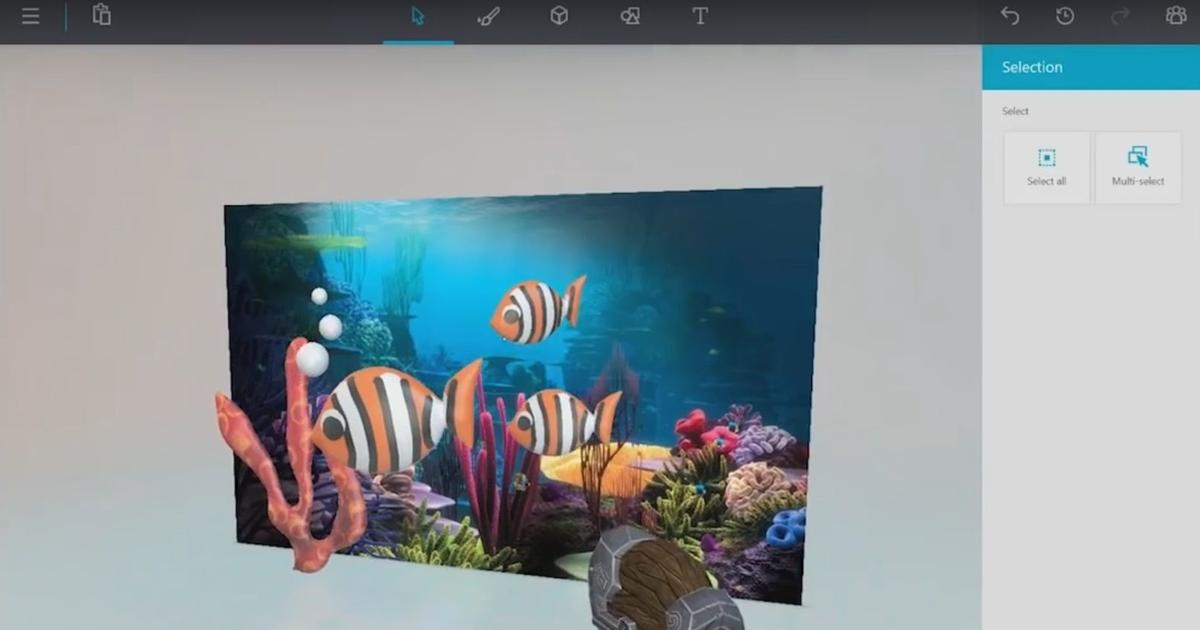
Task: Enable Multi-select mode
Action: click(1138, 167)
